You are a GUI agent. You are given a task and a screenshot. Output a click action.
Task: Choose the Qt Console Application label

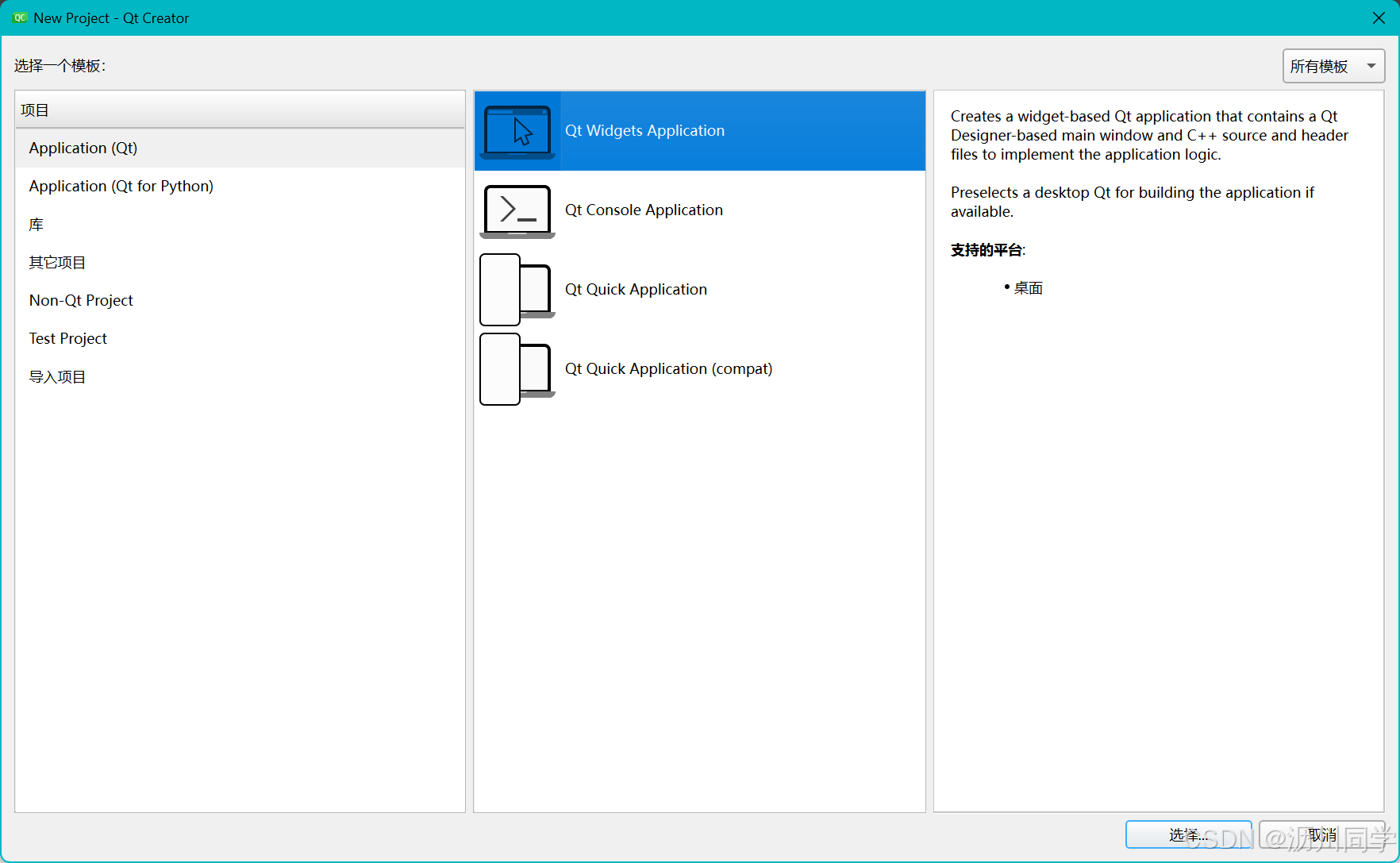[x=644, y=210]
